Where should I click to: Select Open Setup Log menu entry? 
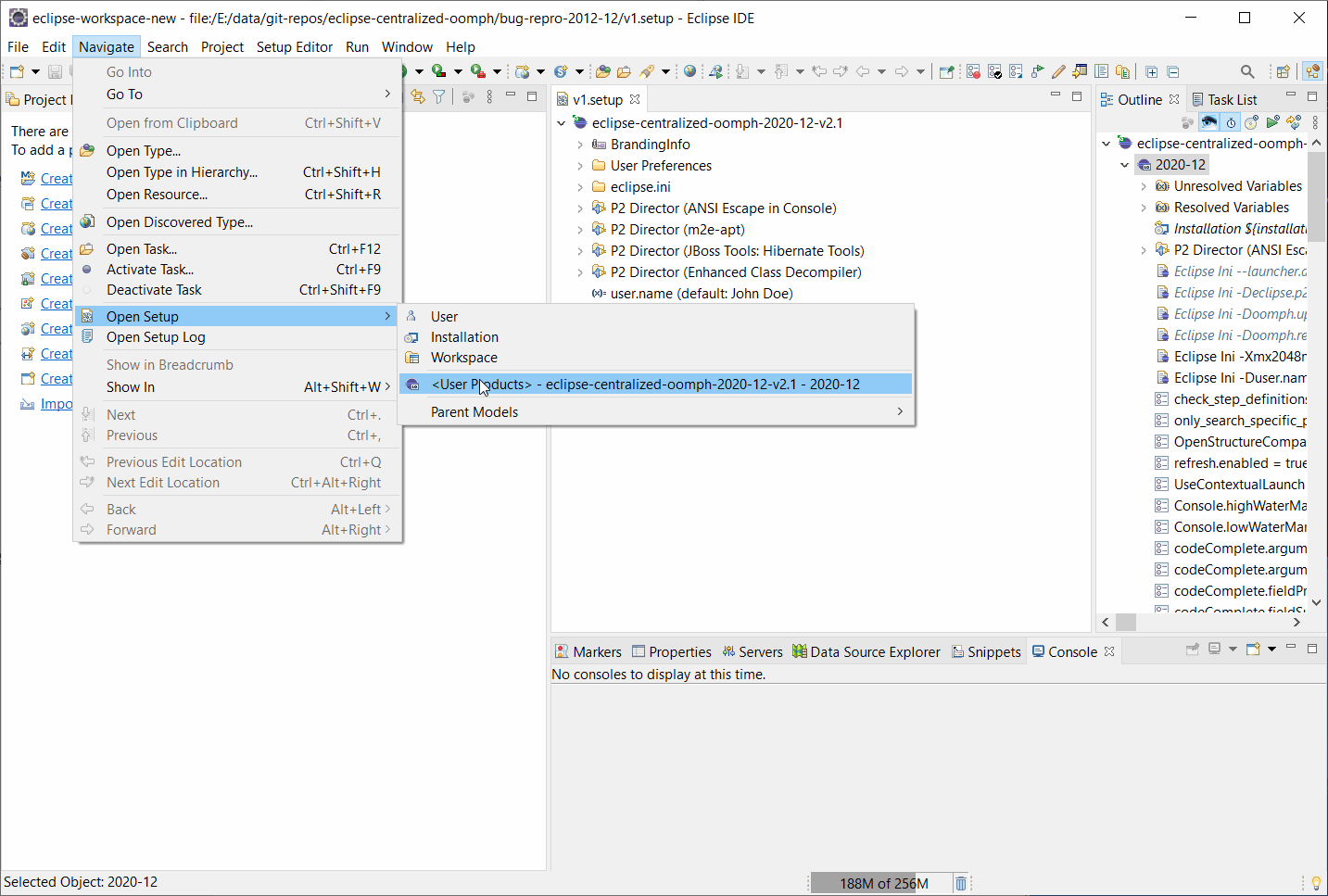tap(238, 337)
